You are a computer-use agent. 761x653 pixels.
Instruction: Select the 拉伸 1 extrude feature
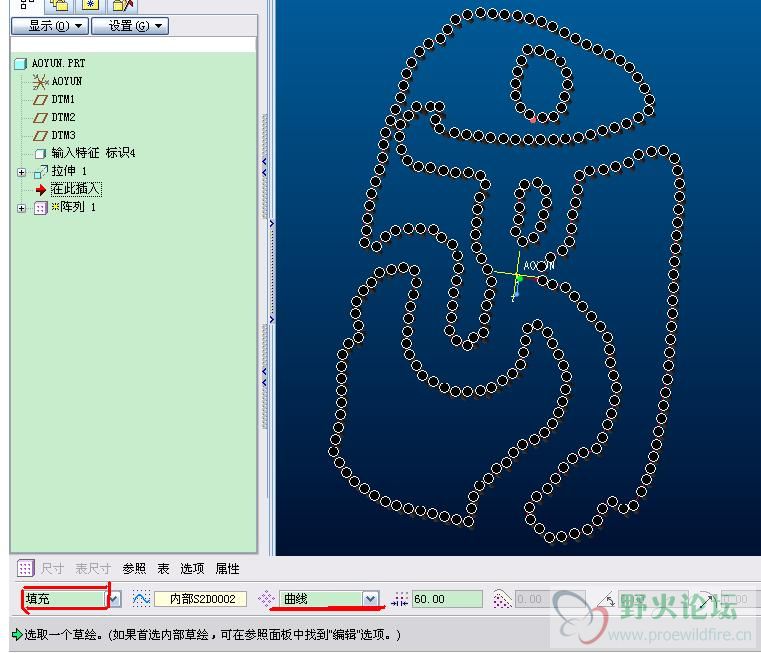[60, 171]
